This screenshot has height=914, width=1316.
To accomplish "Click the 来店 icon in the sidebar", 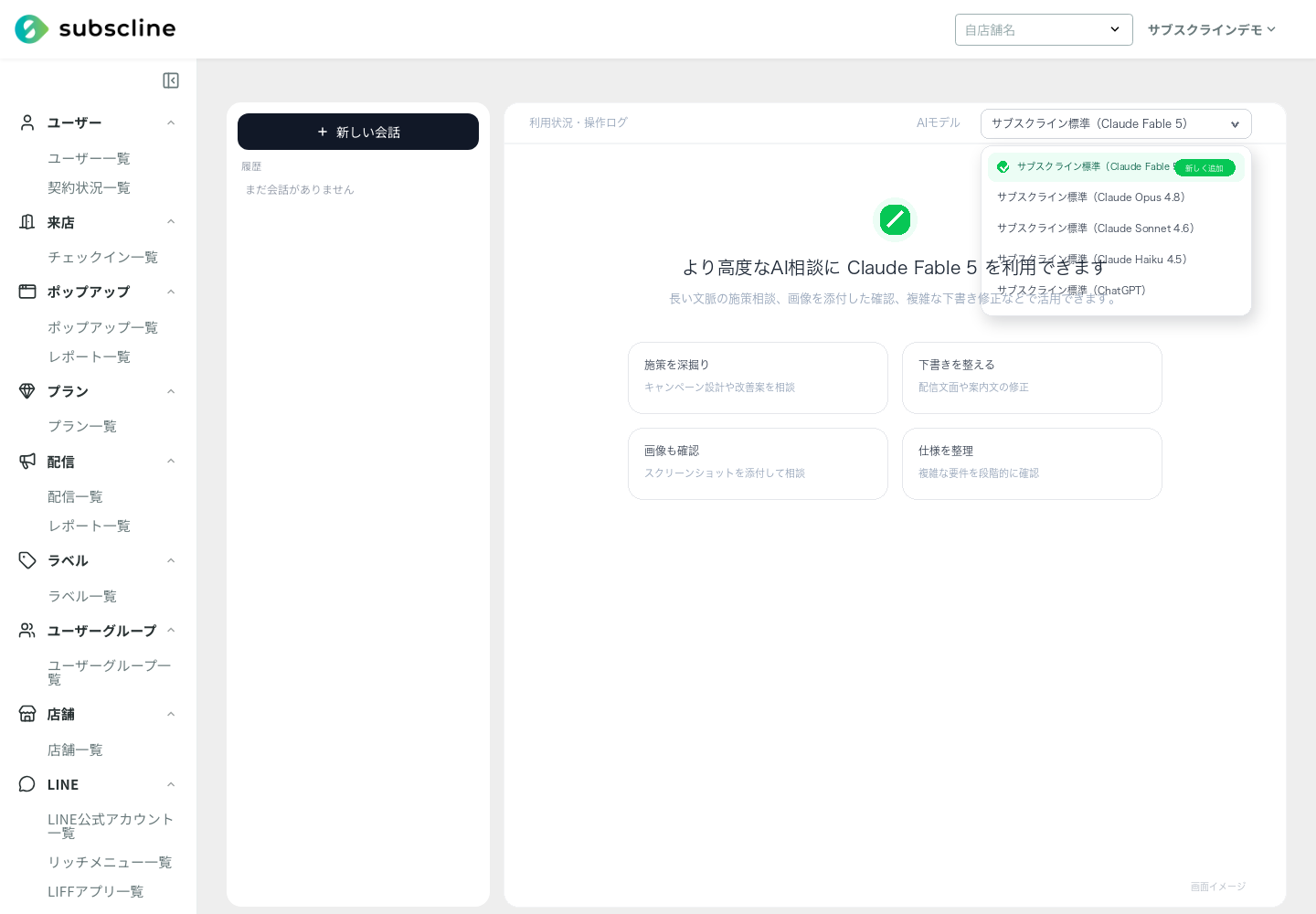I will pyautogui.click(x=27, y=222).
